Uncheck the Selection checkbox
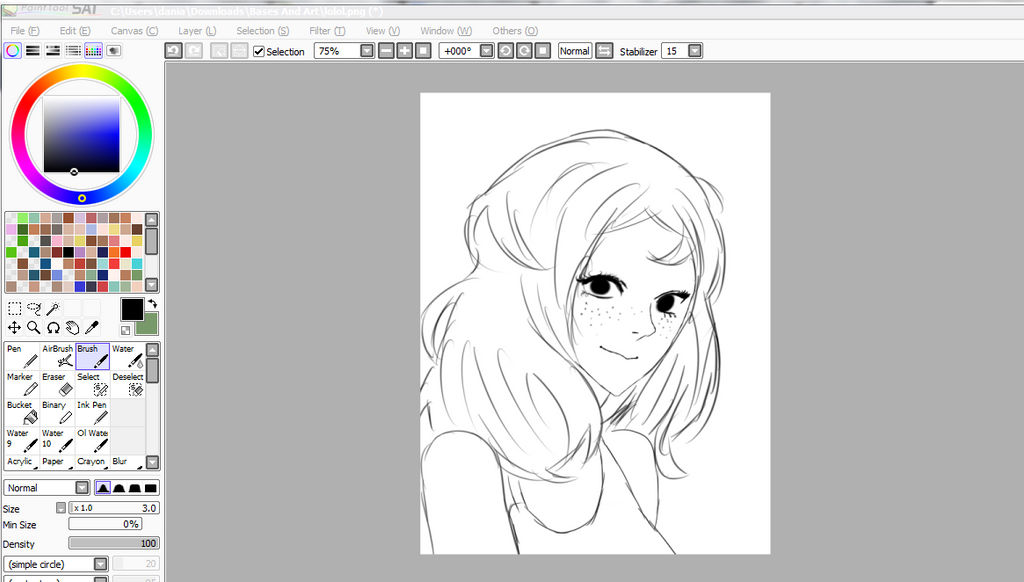Viewport: 1024px width, 582px height. pyautogui.click(x=259, y=51)
